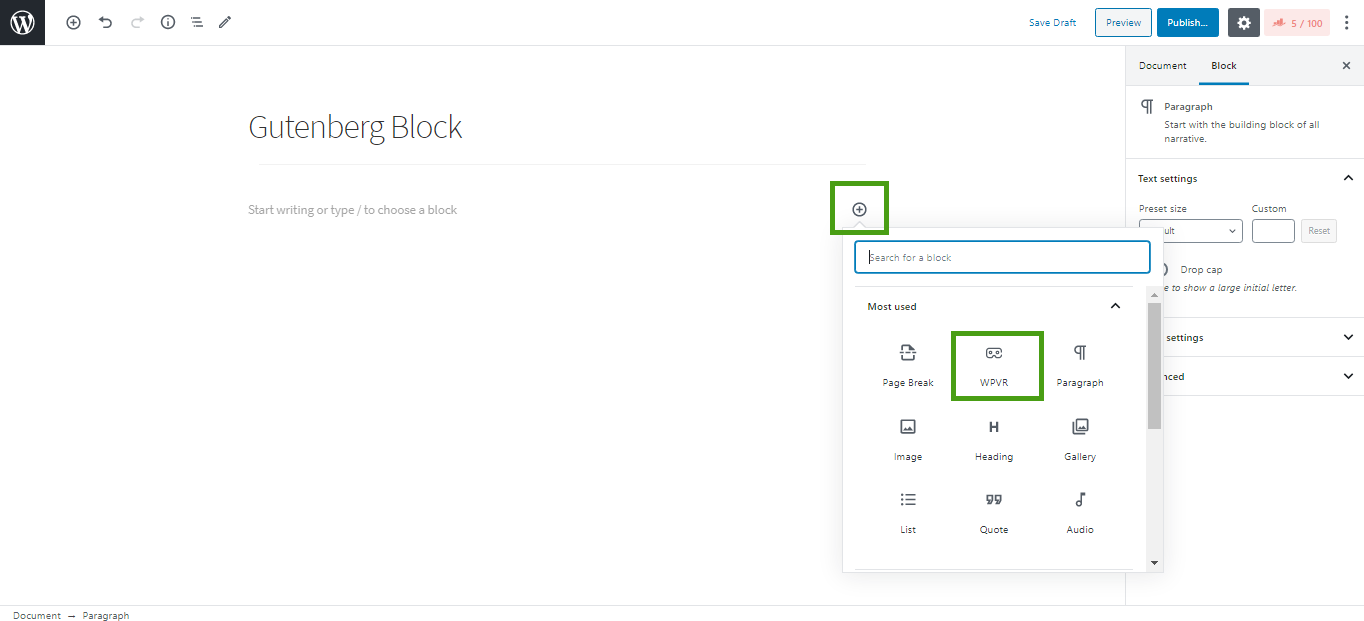Toggle the block navigation list view
Image resolution: width=1364 pixels, height=621 pixels.
click(x=197, y=22)
